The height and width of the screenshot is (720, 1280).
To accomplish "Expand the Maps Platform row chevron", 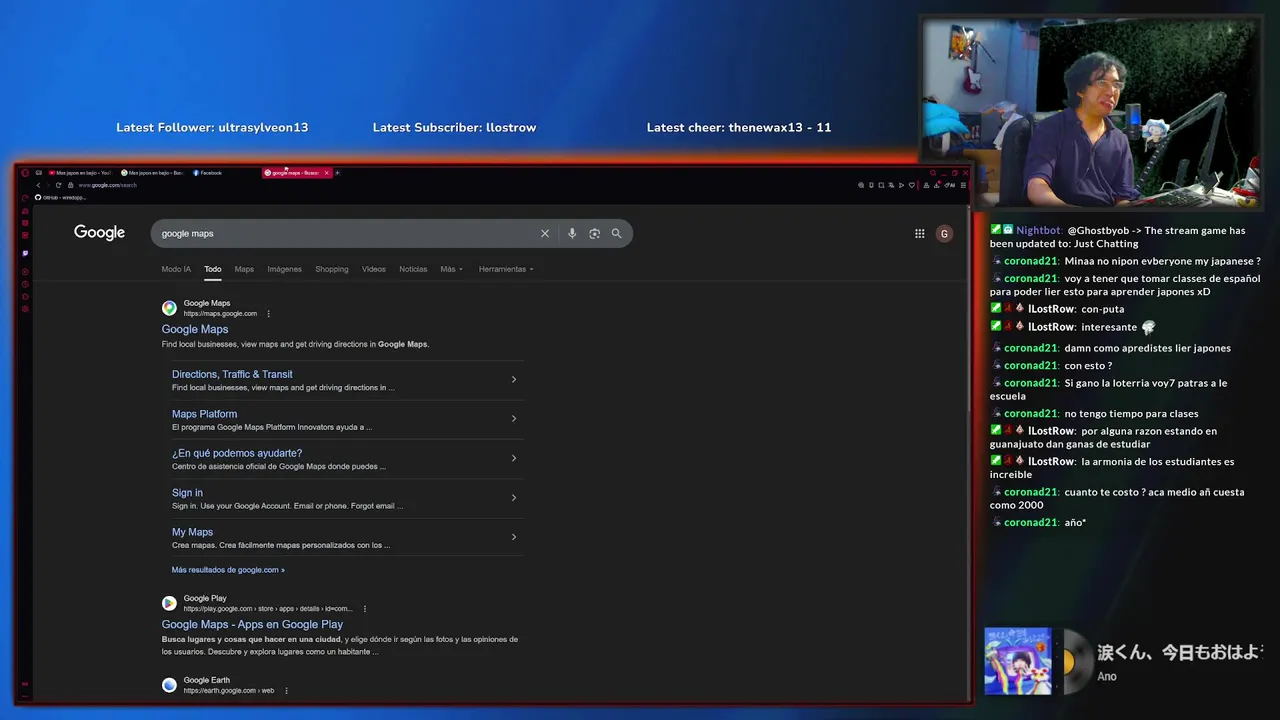I will coord(514,419).
